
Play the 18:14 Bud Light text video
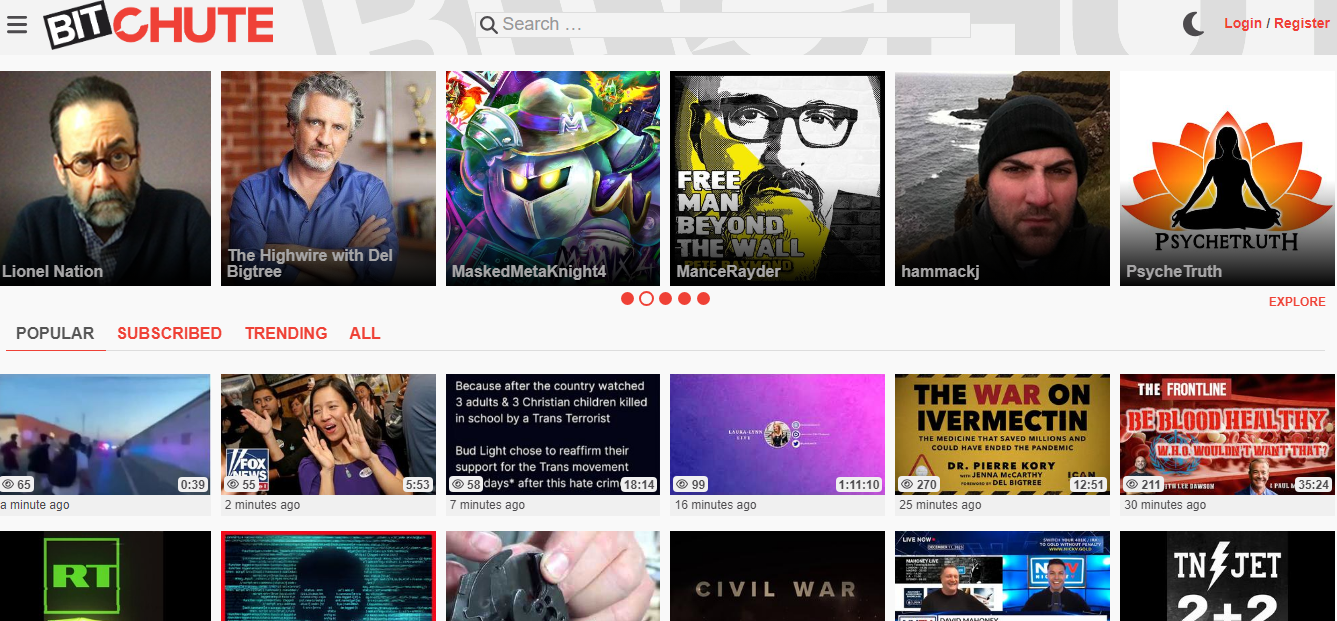(553, 434)
